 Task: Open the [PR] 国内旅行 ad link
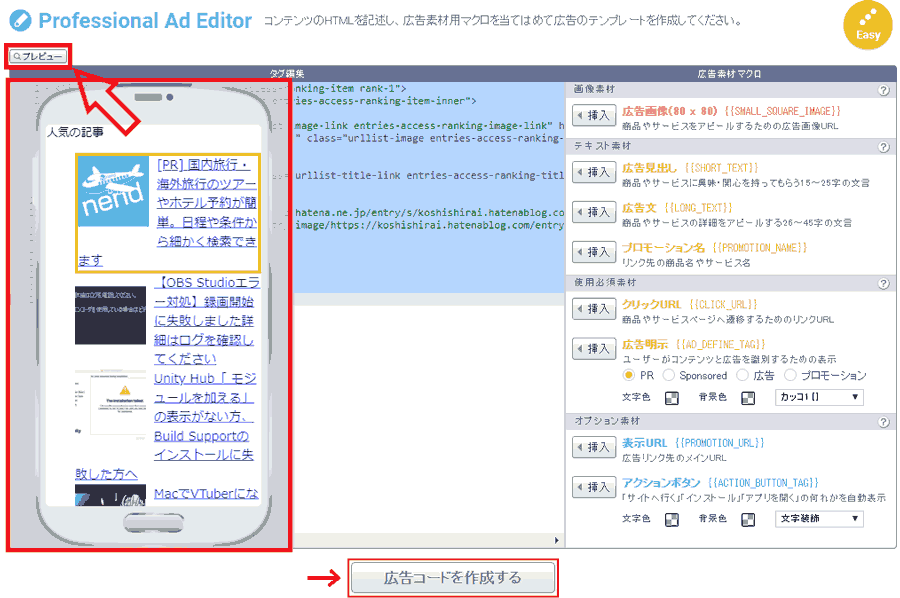tap(206, 203)
